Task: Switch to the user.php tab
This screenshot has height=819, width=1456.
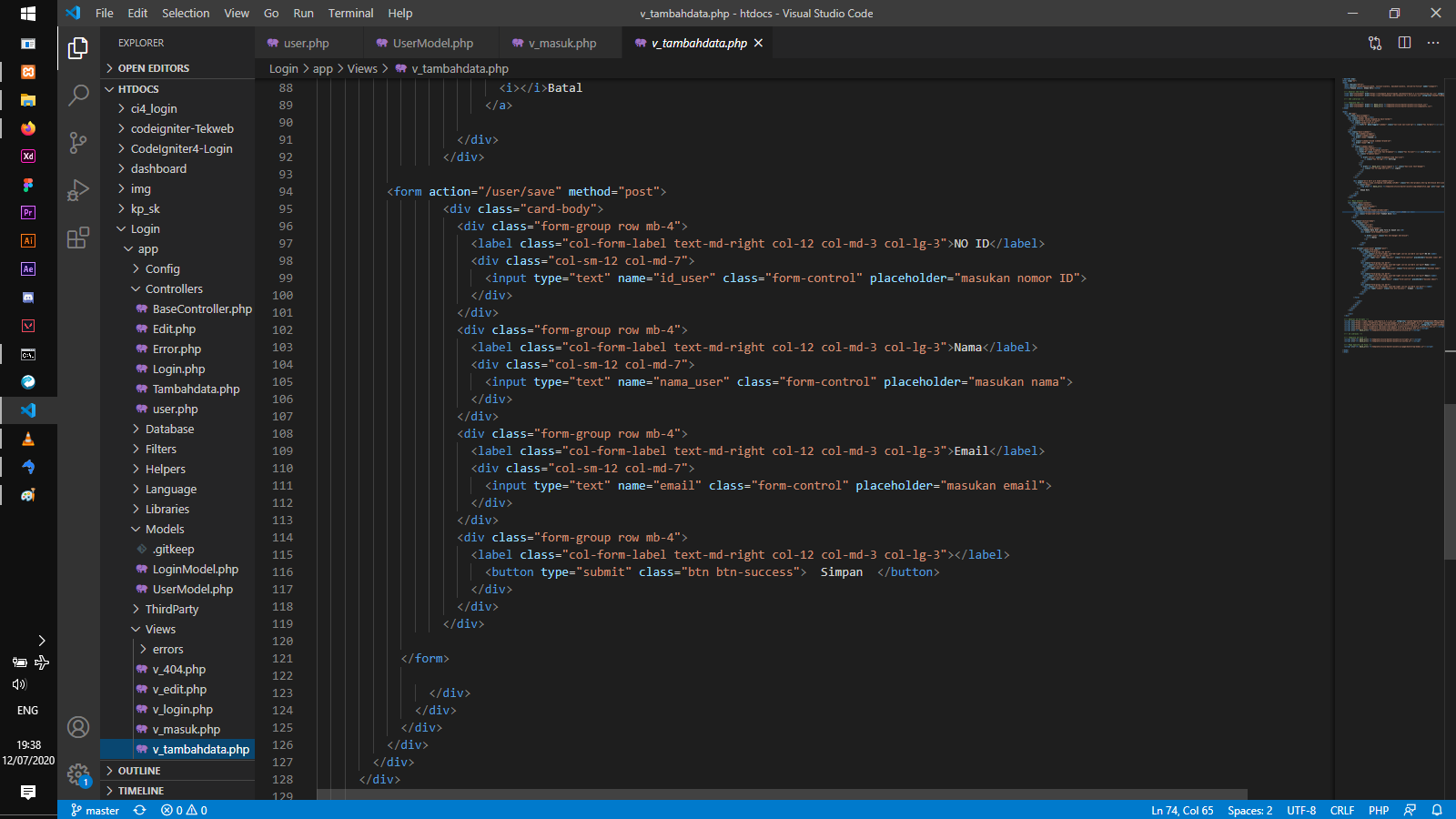Action: coord(309,43)
